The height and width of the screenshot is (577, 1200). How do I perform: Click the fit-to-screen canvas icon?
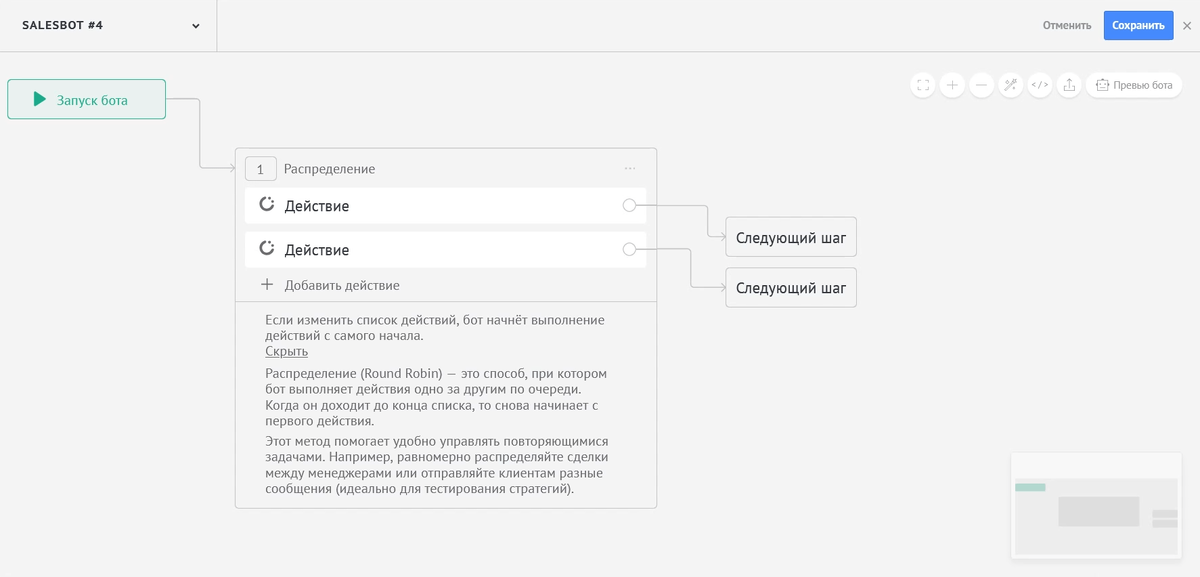(923, 86)
